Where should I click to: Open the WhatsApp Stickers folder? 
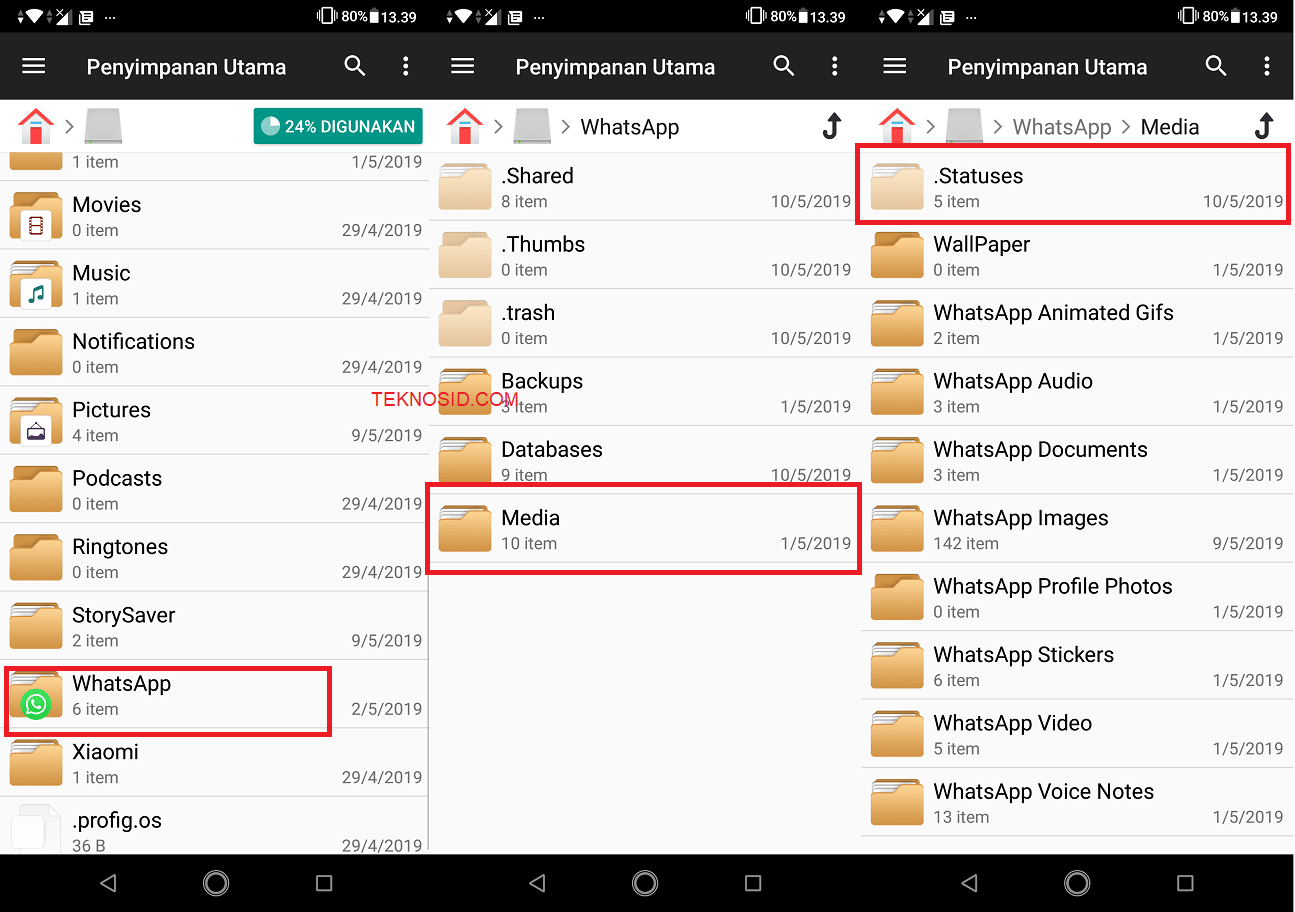(x=1077, y=666)
